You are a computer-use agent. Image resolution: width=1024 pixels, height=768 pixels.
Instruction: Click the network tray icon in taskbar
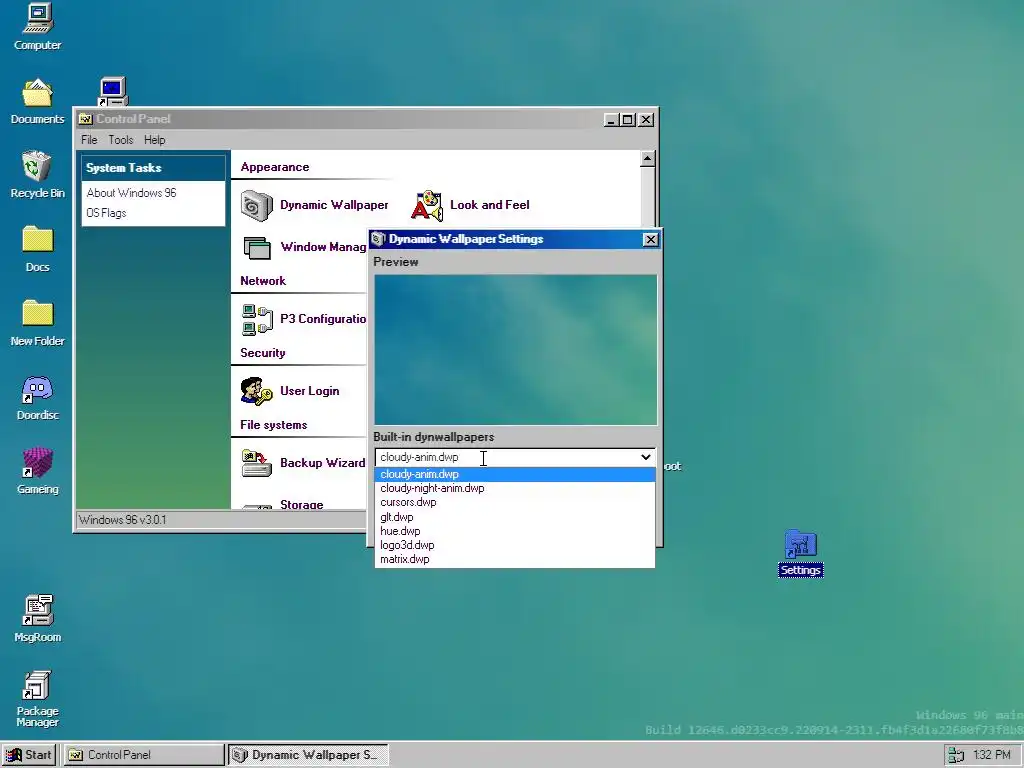956,755
